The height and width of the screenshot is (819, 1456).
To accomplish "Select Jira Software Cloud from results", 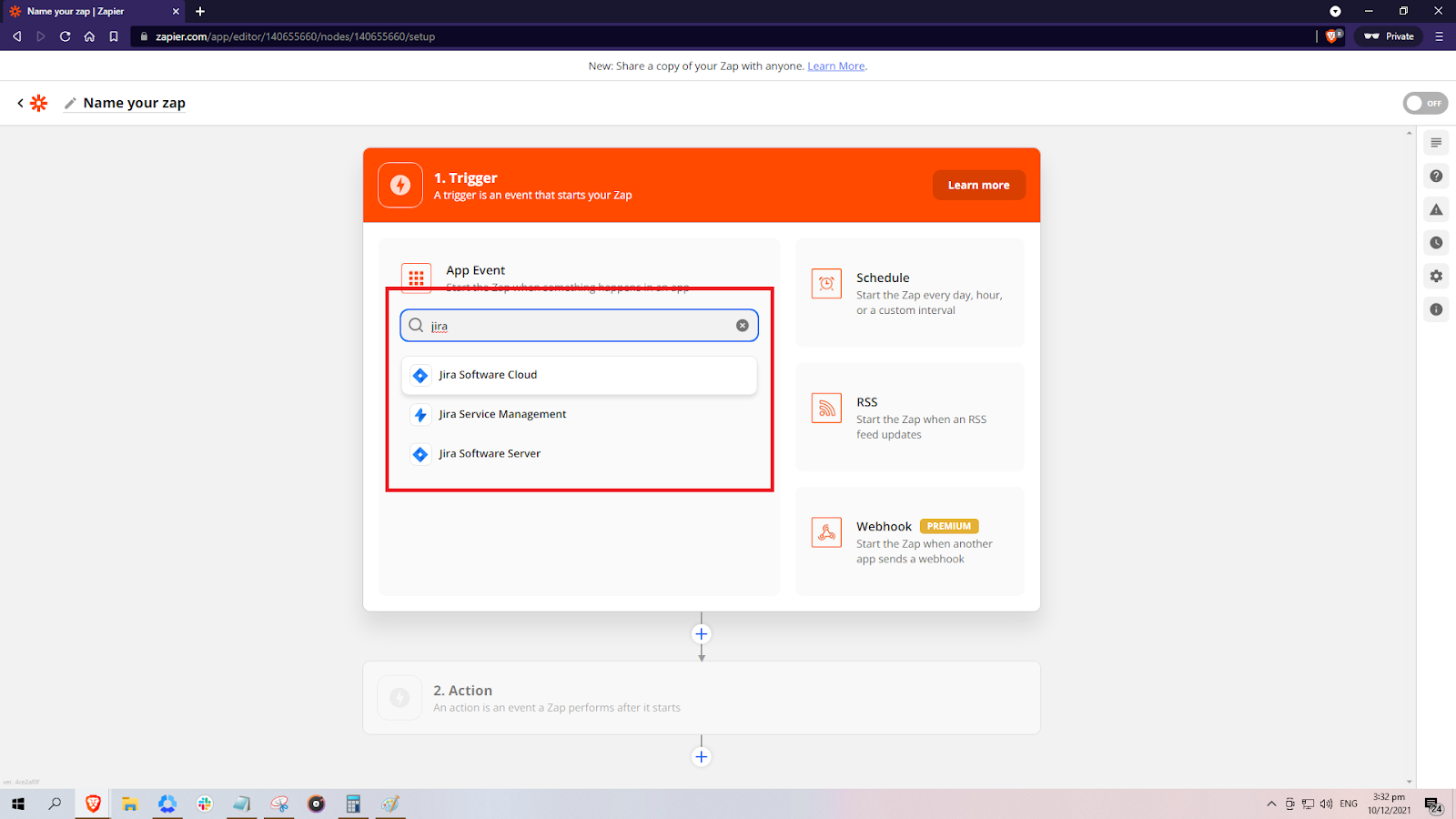I will pos(579,375).
